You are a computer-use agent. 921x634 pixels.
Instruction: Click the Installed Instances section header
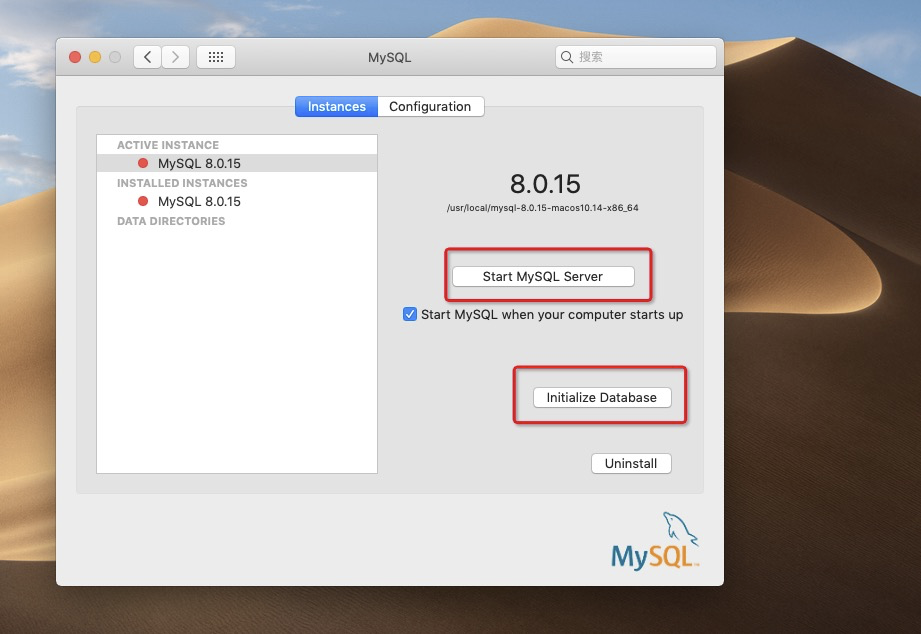coord(182,183)
